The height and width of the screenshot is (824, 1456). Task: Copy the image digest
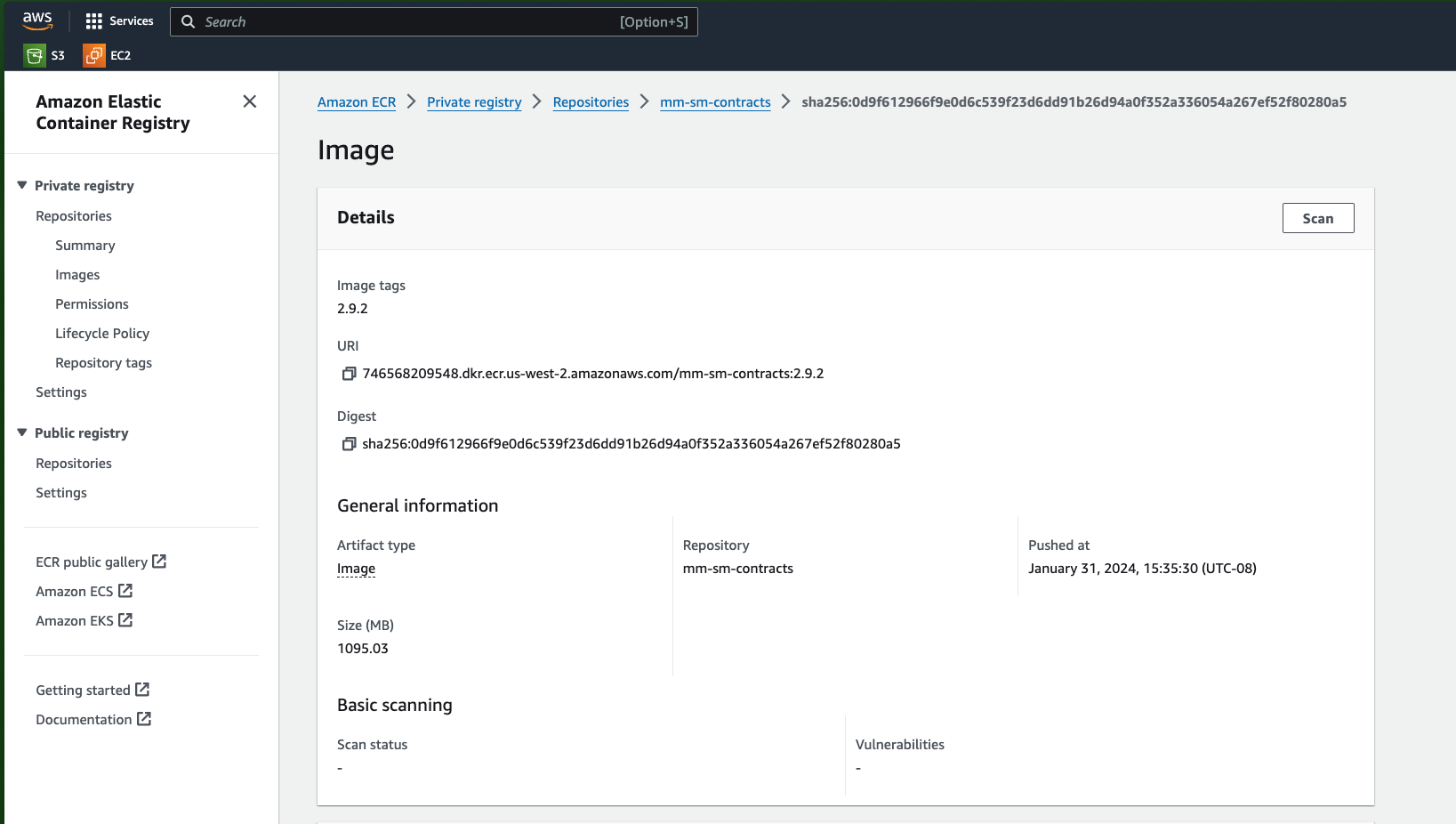click(349, 444)
